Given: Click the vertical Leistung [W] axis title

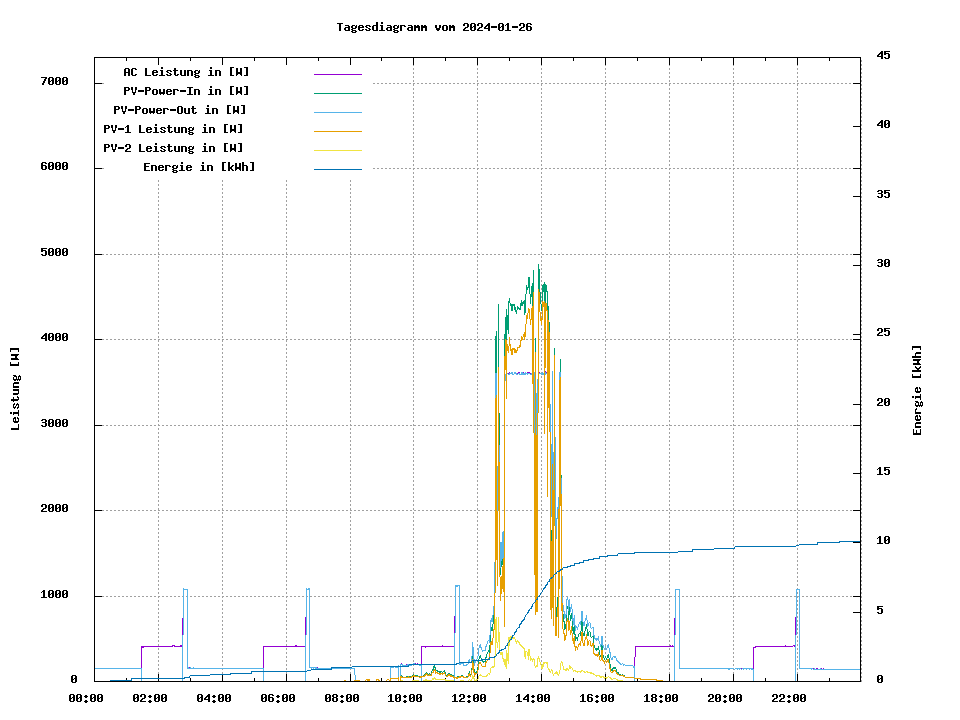Looking at the screenshot, I should click(15, 389).
